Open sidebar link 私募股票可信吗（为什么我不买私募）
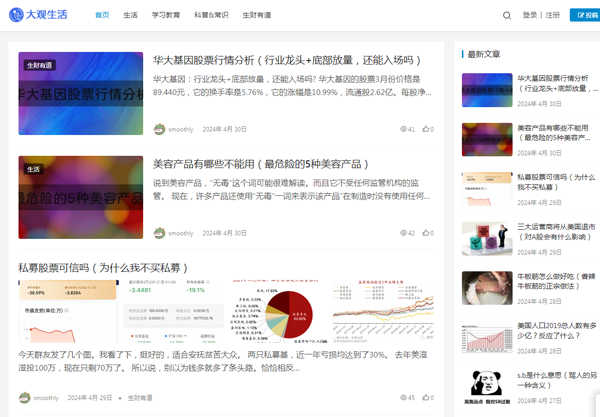 pos(556,182)
